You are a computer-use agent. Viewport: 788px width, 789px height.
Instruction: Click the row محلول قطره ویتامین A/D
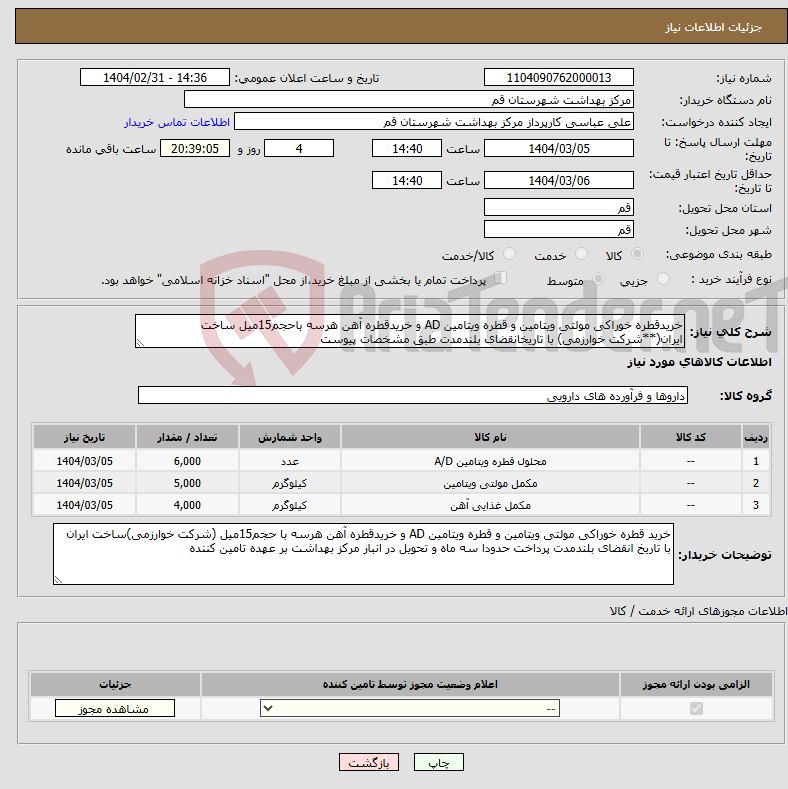(x=401, y=461)
